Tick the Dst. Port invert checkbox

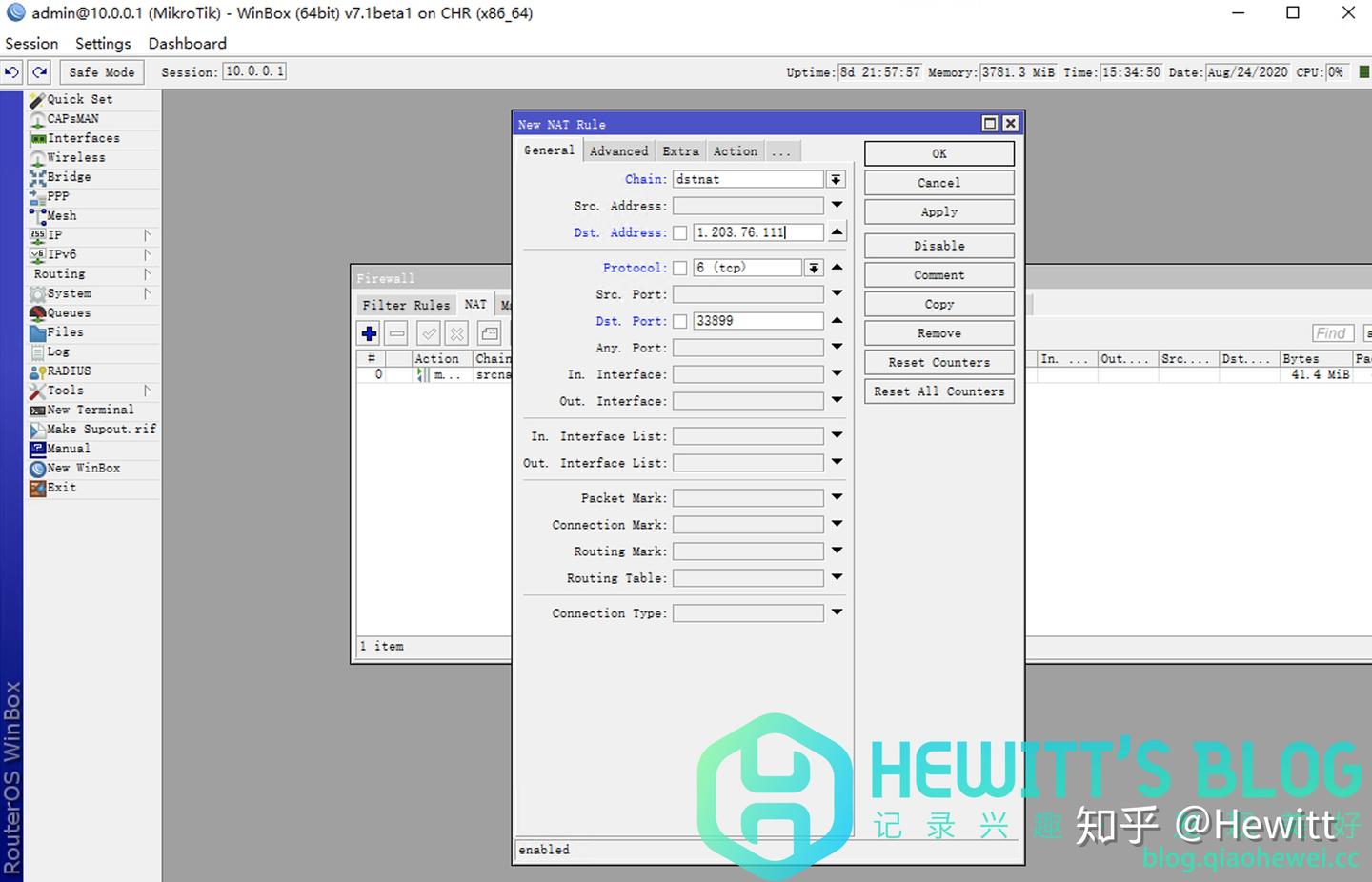pos(680,322)
